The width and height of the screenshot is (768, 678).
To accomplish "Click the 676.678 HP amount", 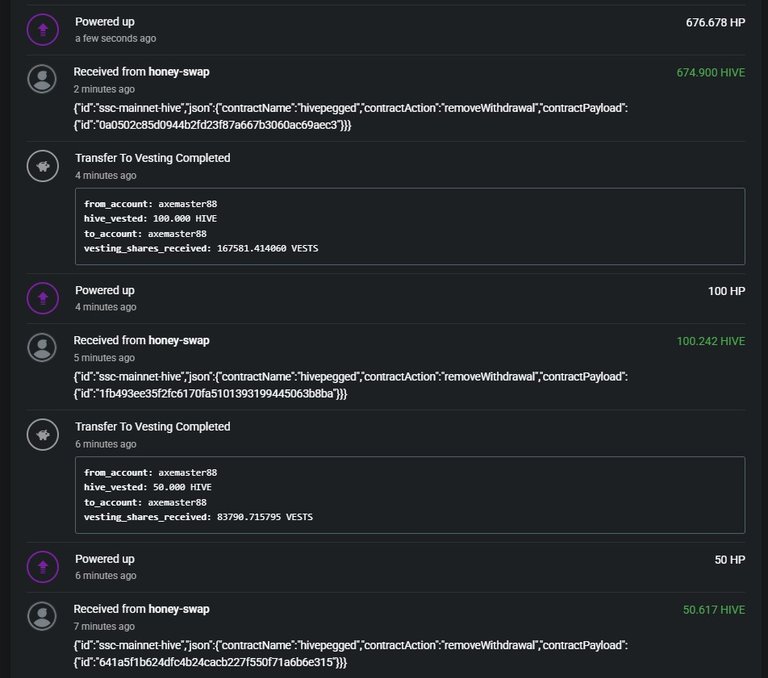I will (715, 23).
